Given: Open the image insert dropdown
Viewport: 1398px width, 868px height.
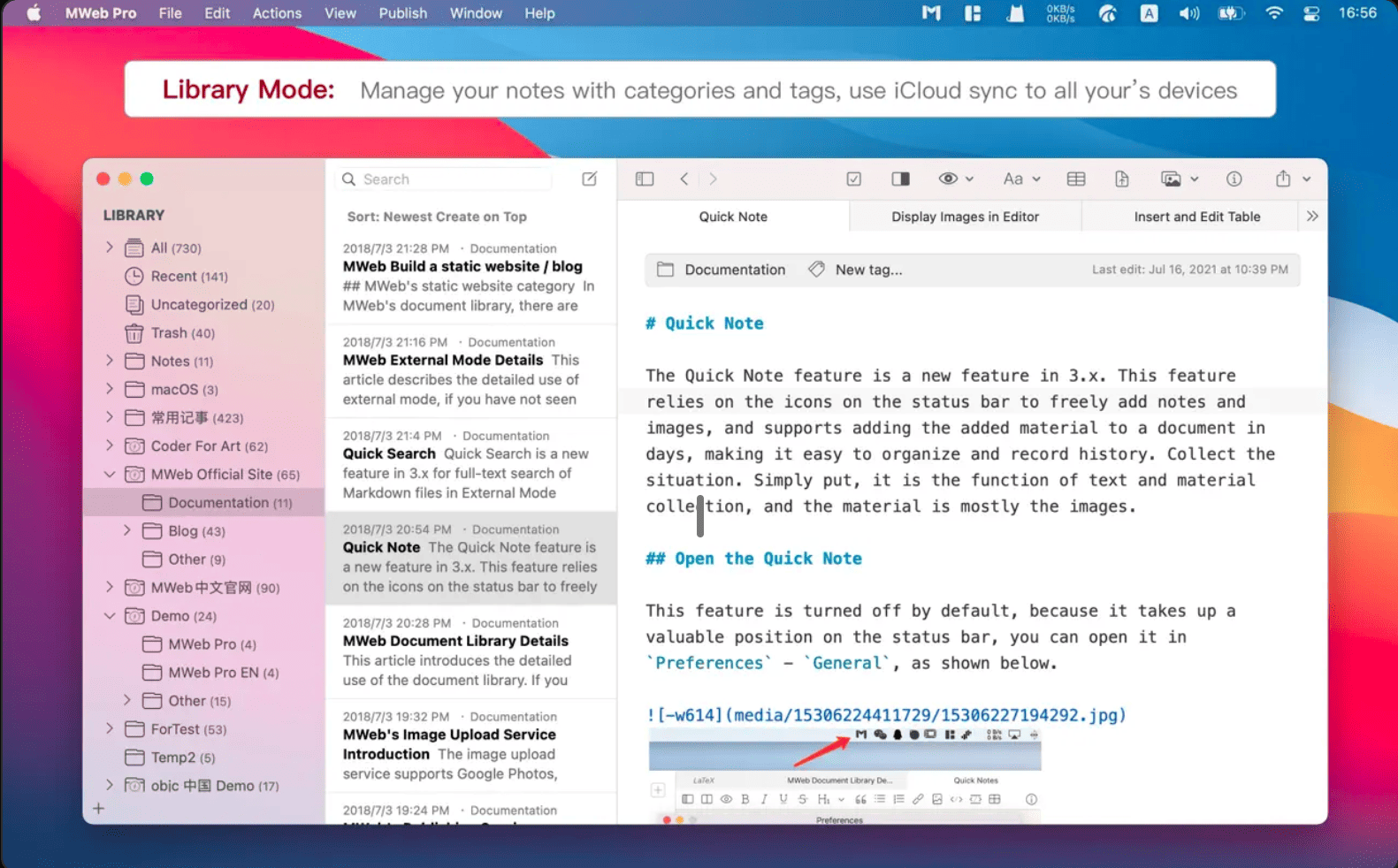Looking at the screenshot, I should click(1180, 179).
